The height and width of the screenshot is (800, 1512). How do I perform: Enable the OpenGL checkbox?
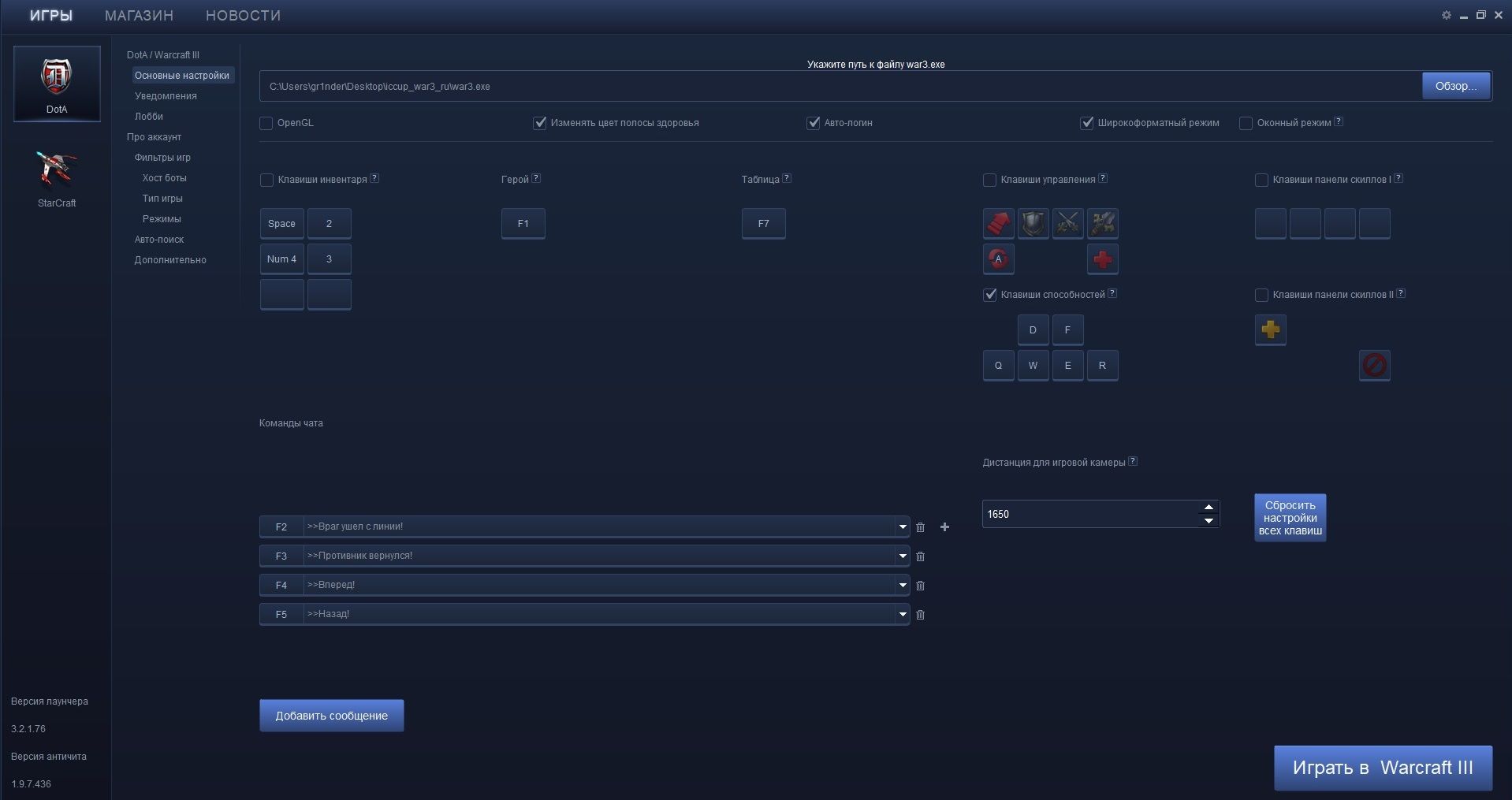pyautogui.click(x=266, y=124)
